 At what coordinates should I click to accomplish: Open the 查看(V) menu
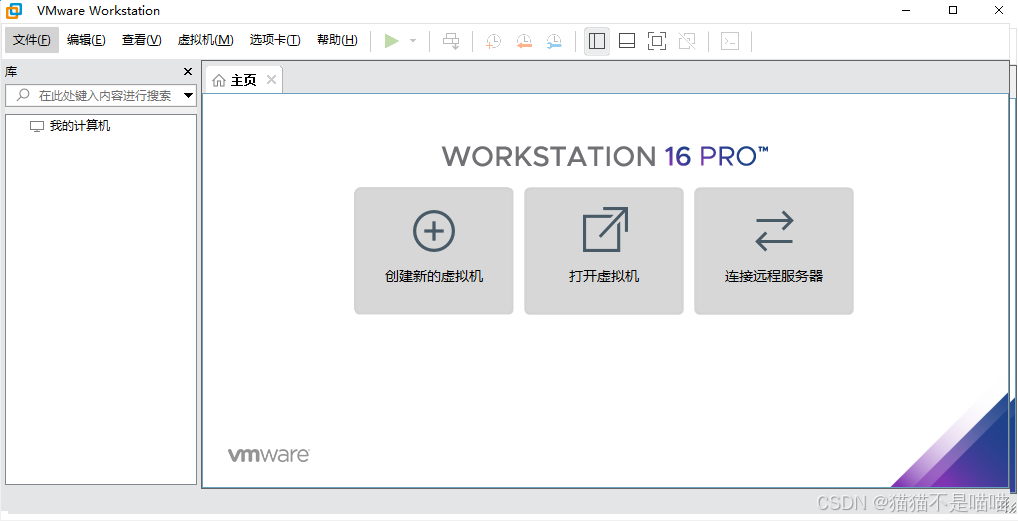142,40
